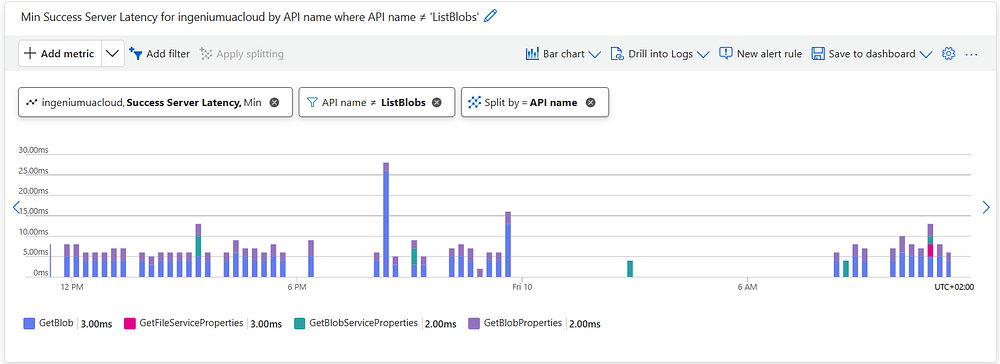This screenshot has height=364, width=1000.
Task: Click the UTC+02:00 timezone label
Action: (x=954, y=288)
